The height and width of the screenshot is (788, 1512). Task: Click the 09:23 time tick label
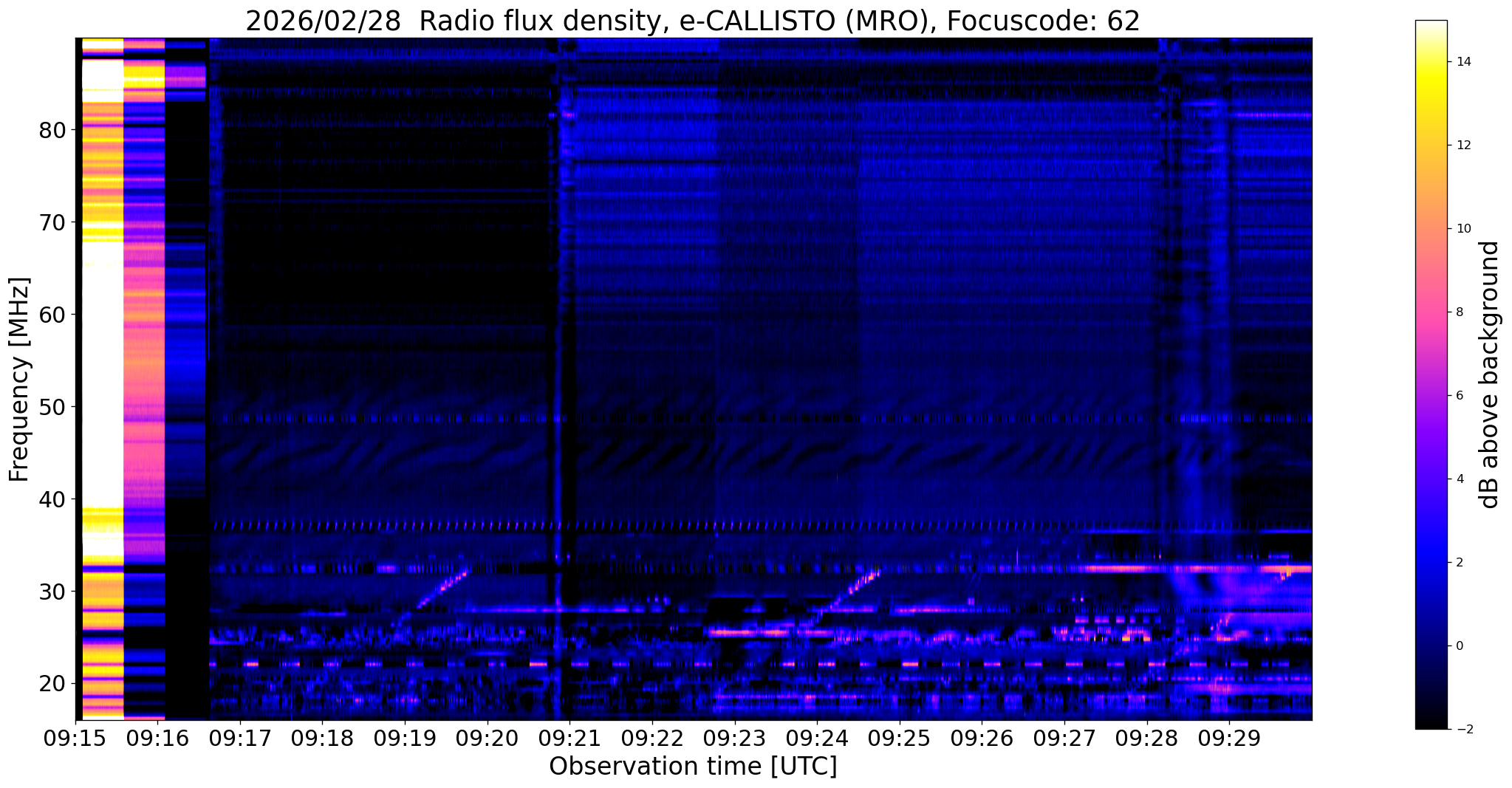coord(734,739)
